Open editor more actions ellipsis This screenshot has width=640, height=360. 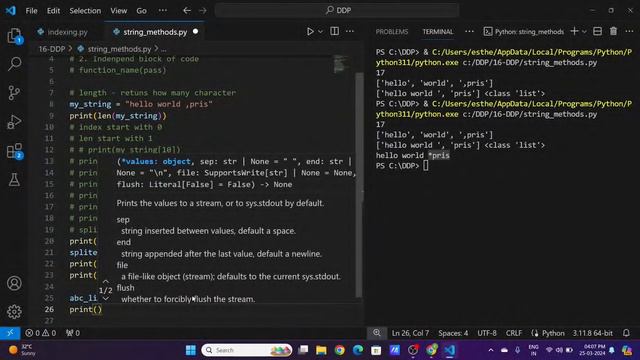click(x=350, y=31)
